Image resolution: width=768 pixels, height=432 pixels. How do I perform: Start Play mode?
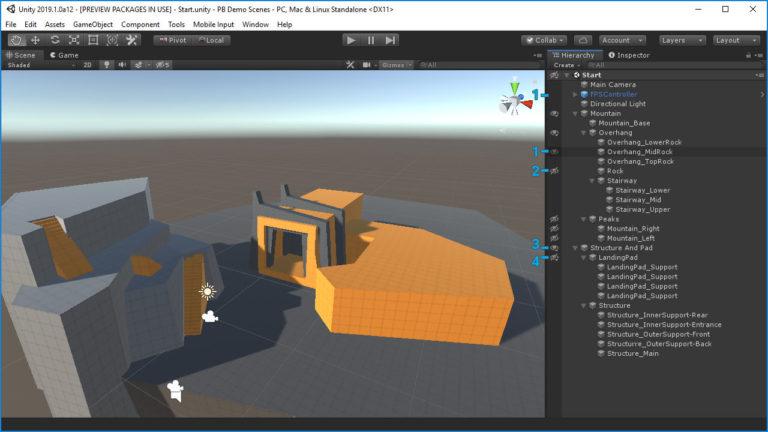[351, 40]
